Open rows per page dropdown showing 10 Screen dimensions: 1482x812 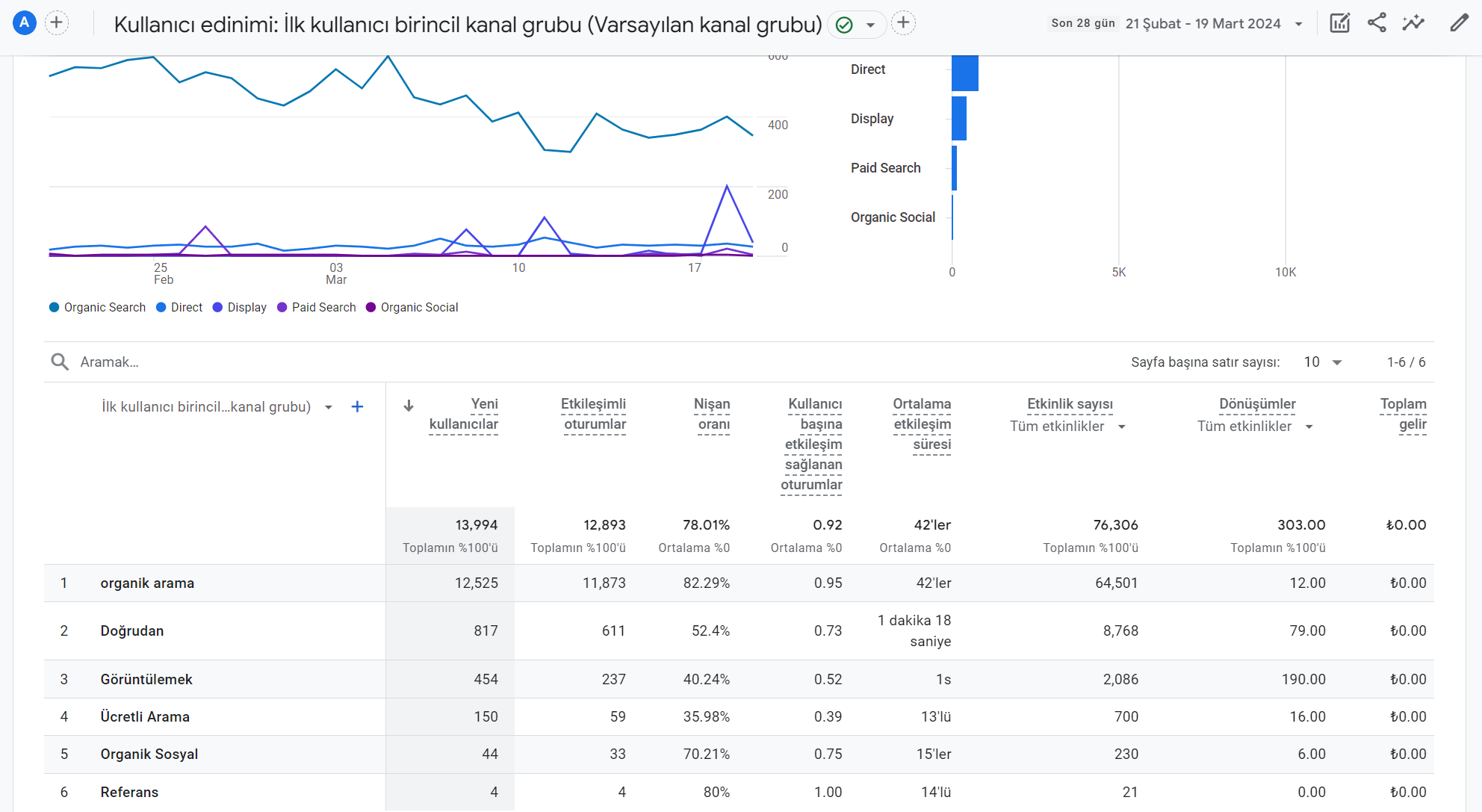(x=1323, y=362)
